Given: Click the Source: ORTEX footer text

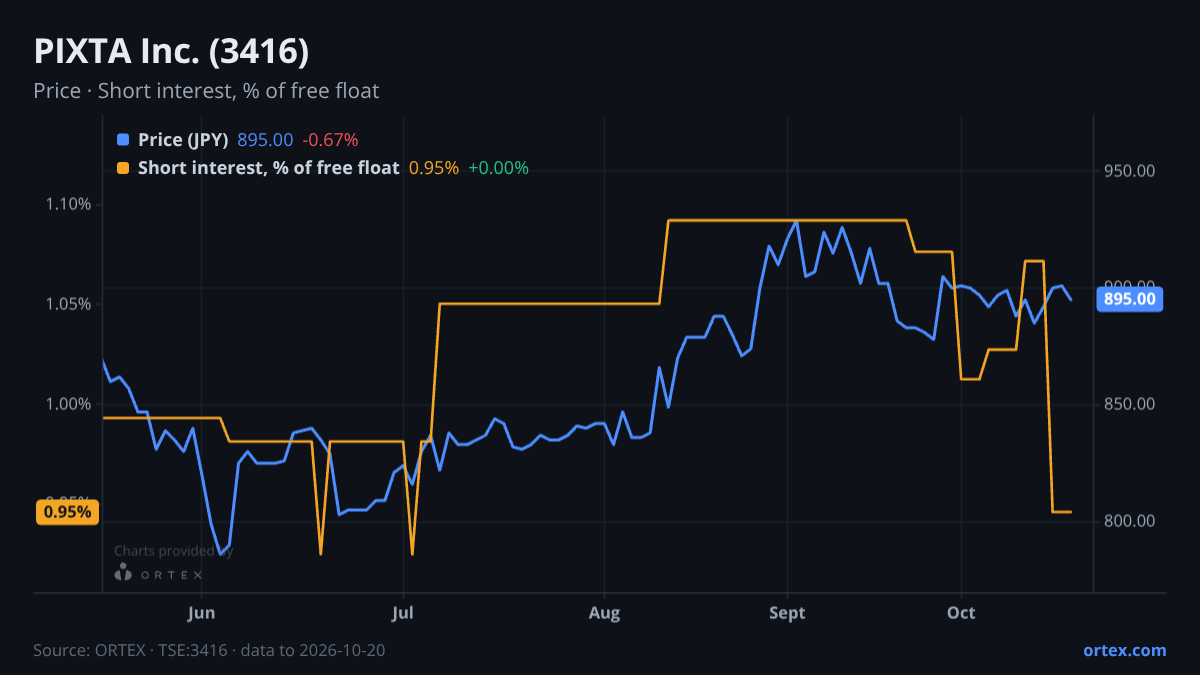Looking at the screenshot, I should 209,650.
